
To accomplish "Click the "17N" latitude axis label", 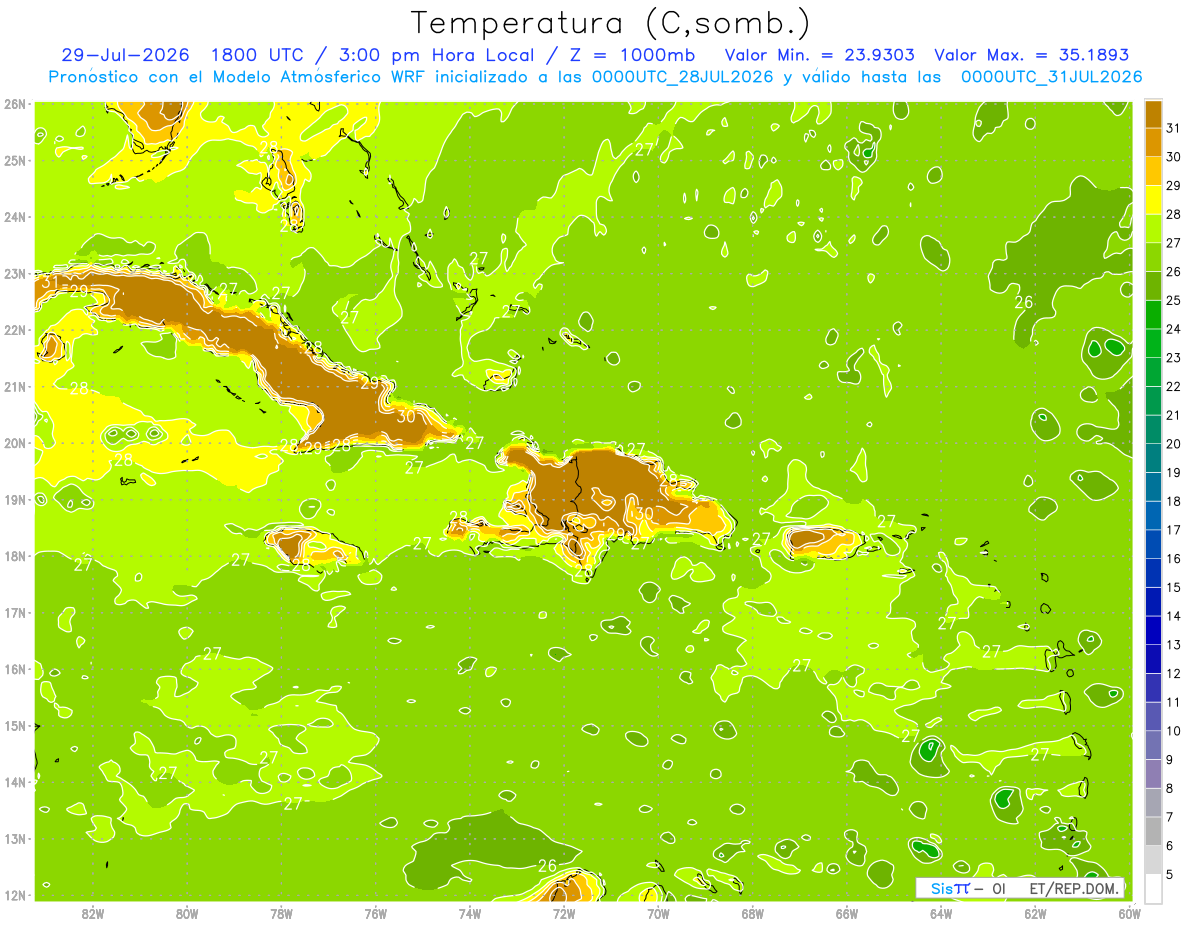I will (x=15, y=613).
